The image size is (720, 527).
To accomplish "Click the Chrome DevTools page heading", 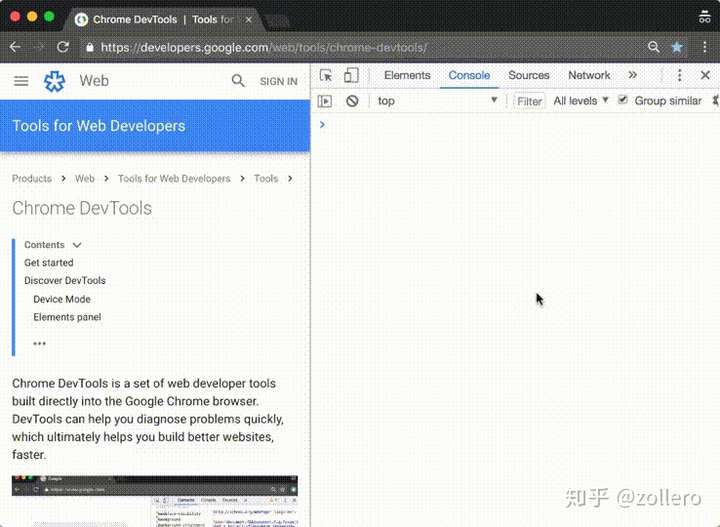I will 82,208.
